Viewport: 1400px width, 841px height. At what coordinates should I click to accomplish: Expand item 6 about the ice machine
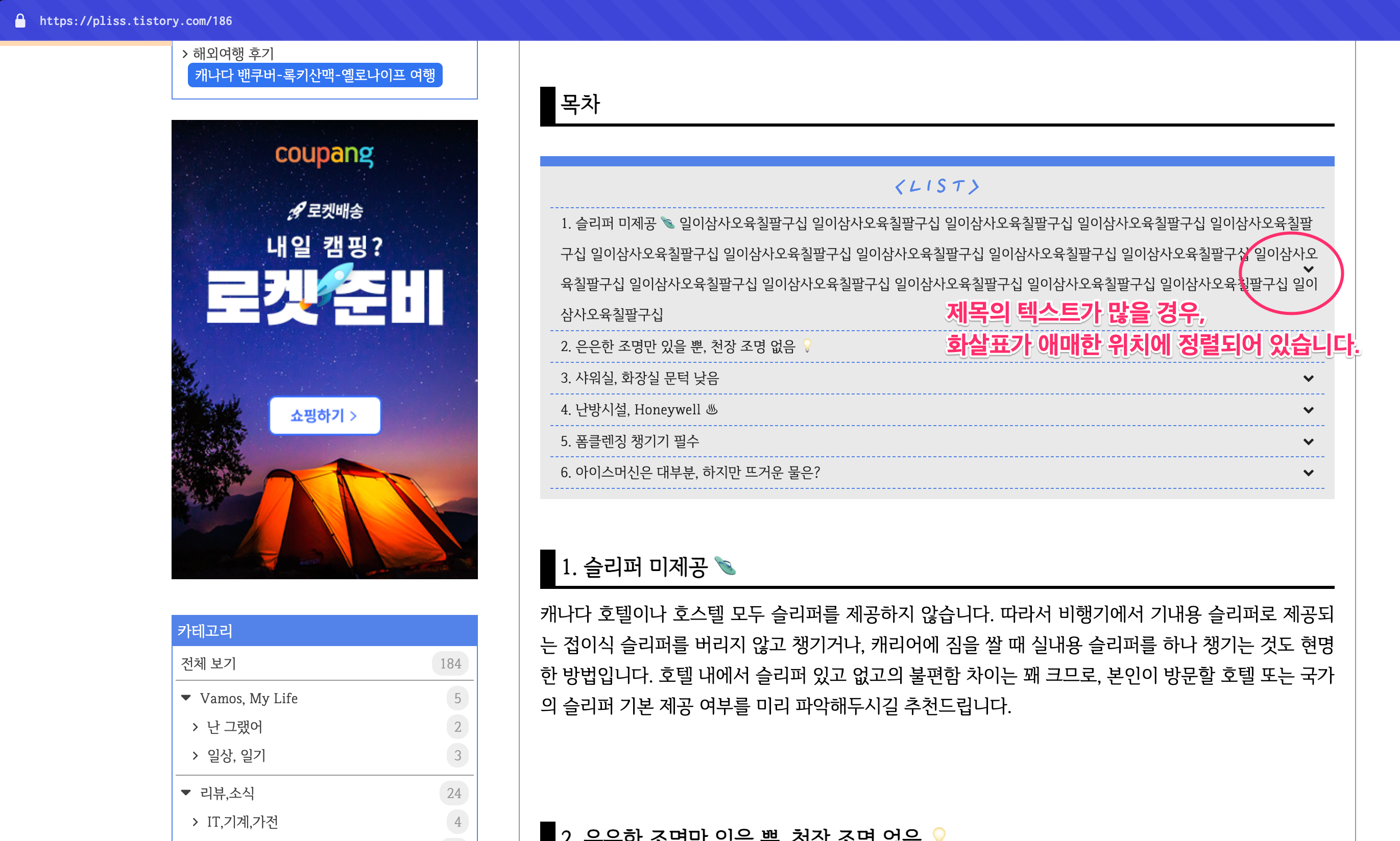coord(1308,472)
